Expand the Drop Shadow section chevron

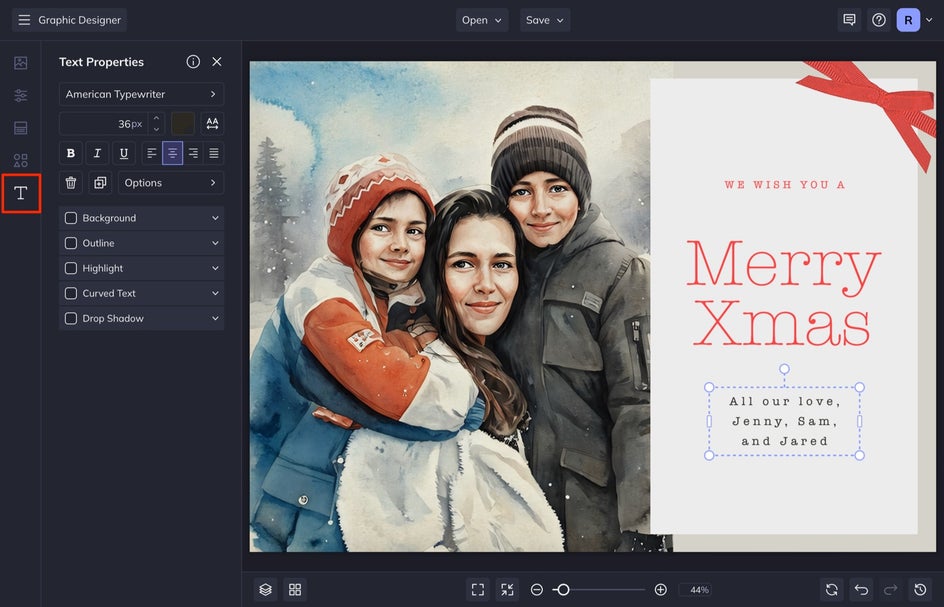(215, 319)
